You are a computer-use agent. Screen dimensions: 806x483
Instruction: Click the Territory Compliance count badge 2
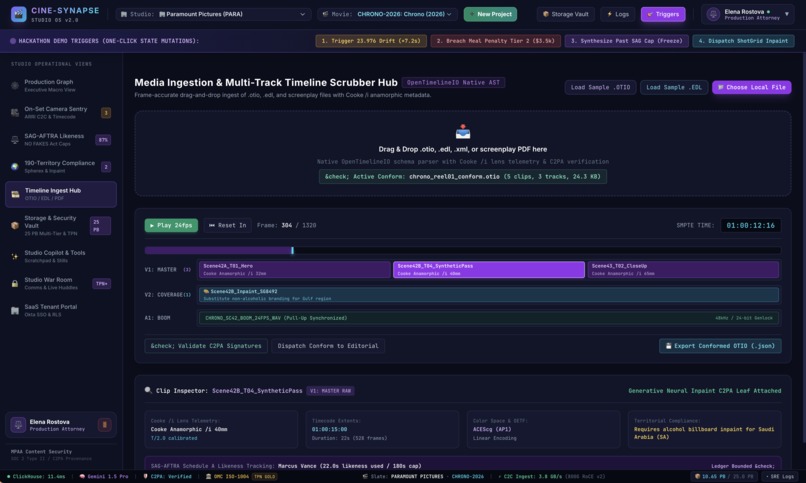[x=106, y=166]
